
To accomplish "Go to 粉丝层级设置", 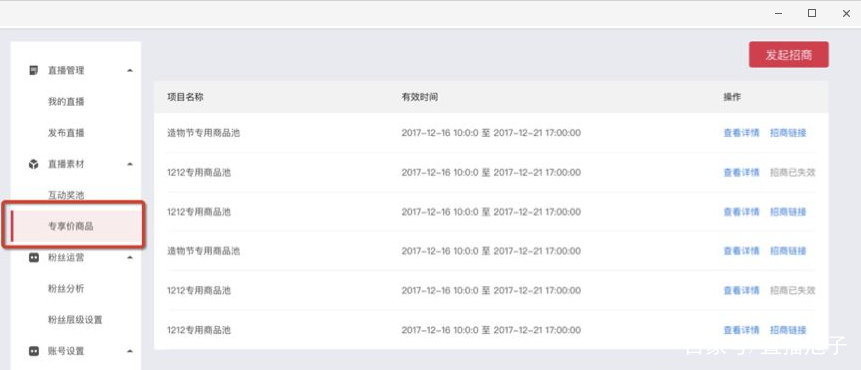I will coord(75,319).
